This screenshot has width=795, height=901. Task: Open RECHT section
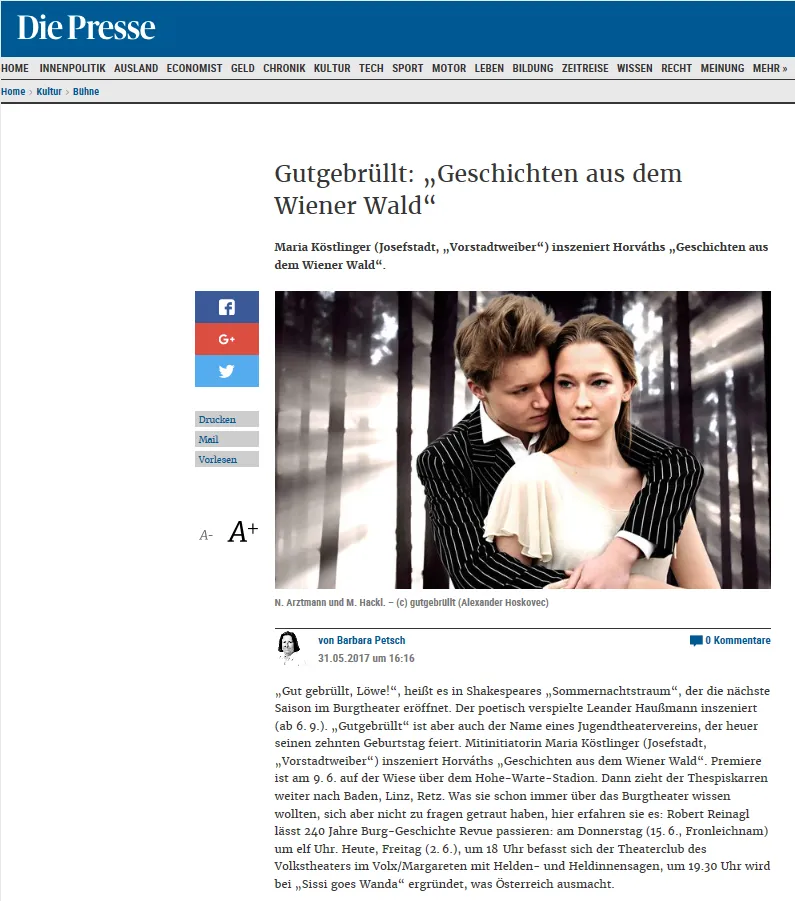676,68
